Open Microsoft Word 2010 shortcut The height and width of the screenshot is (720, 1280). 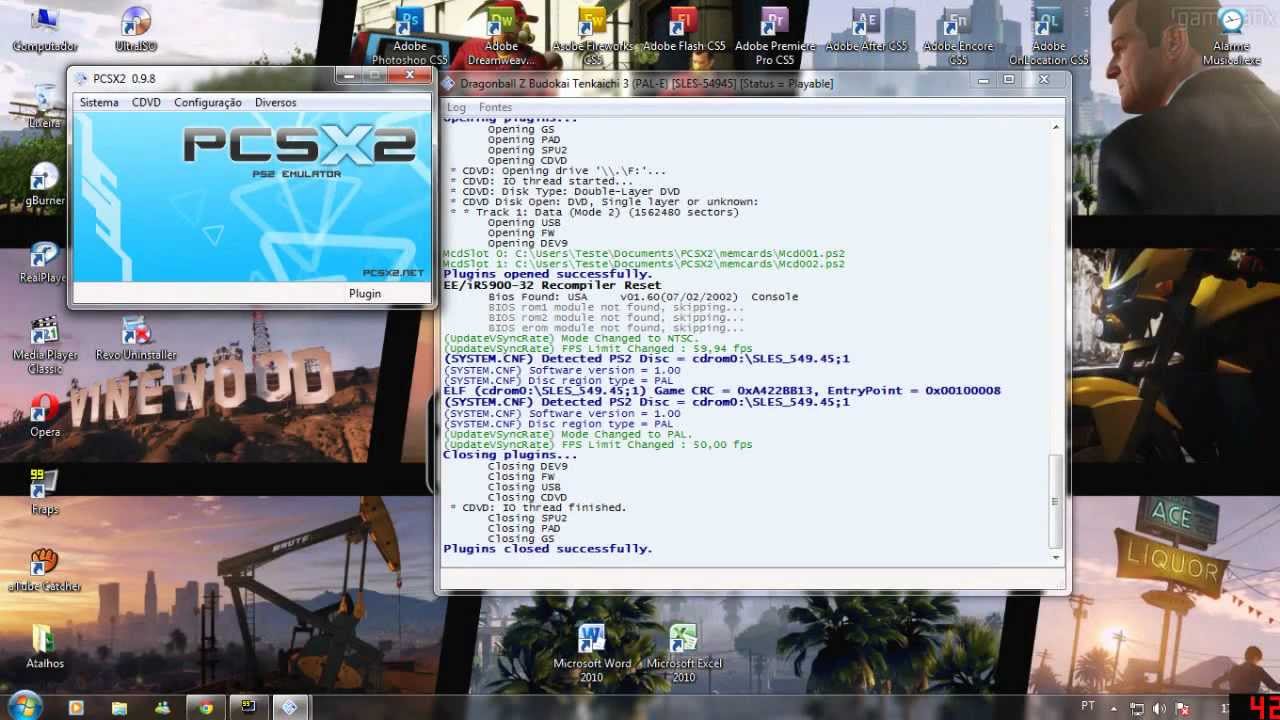click(592, 653)
